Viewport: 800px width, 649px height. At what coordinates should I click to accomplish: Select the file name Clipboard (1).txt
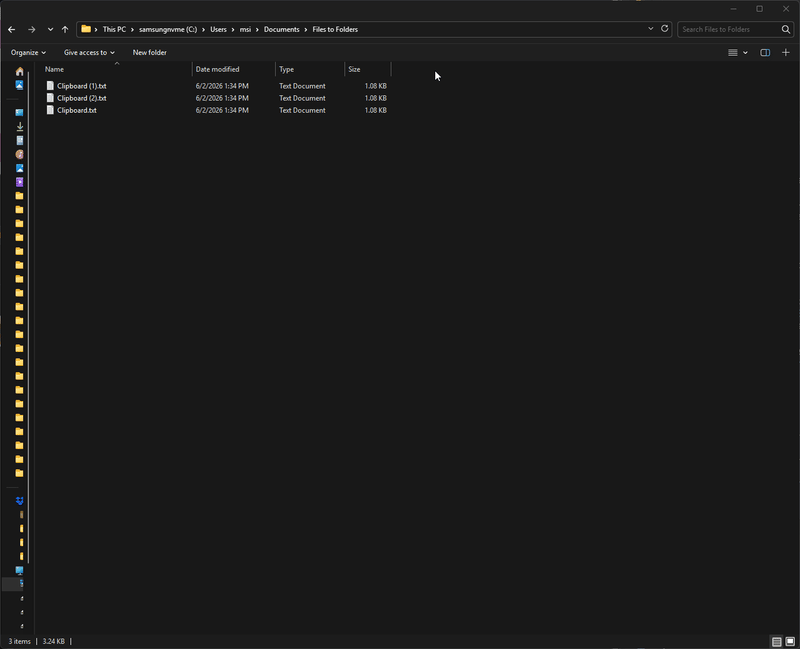tap(82, 86)
